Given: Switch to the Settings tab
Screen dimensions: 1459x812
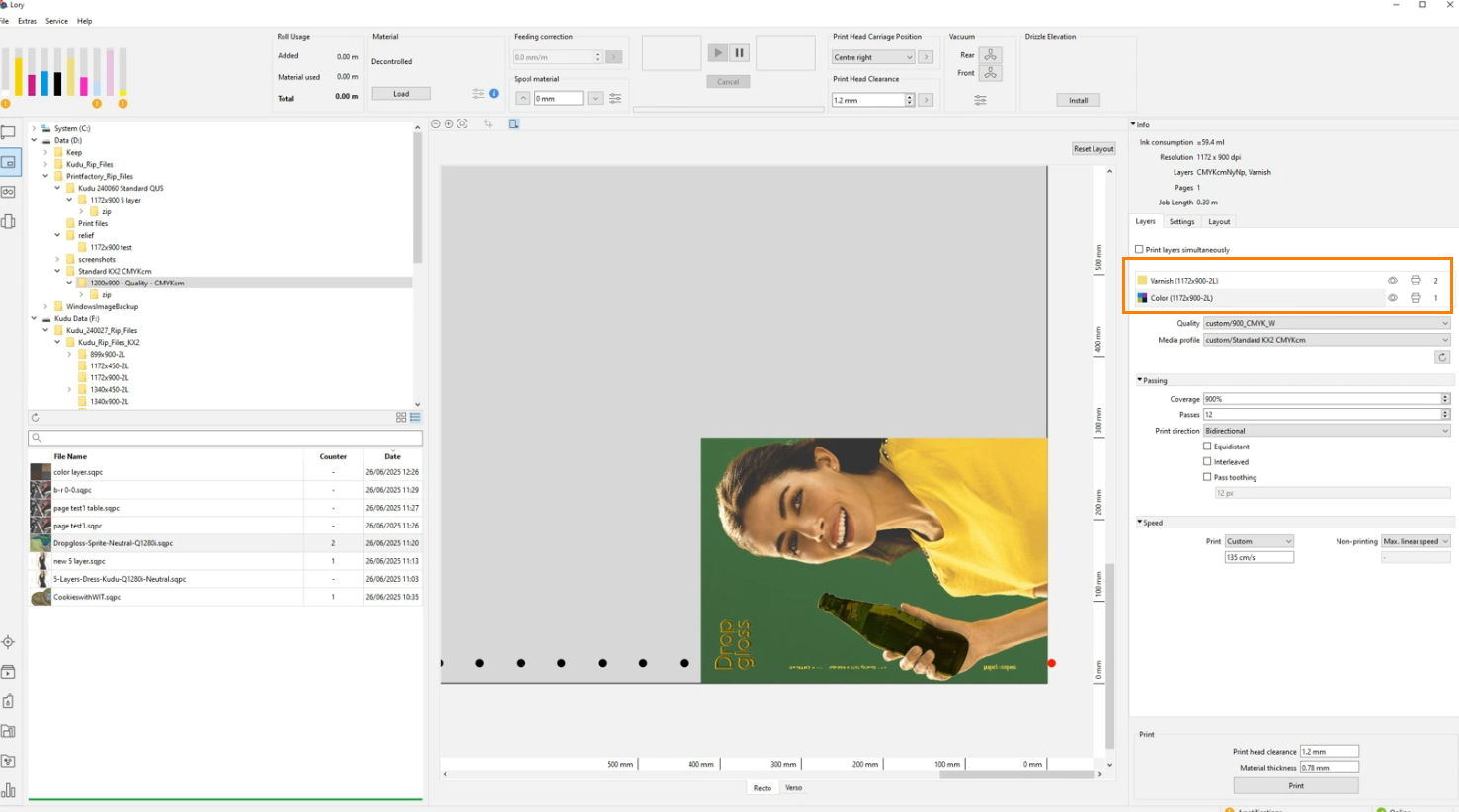Looking at the screenshot, I should tap(1181, 222).
